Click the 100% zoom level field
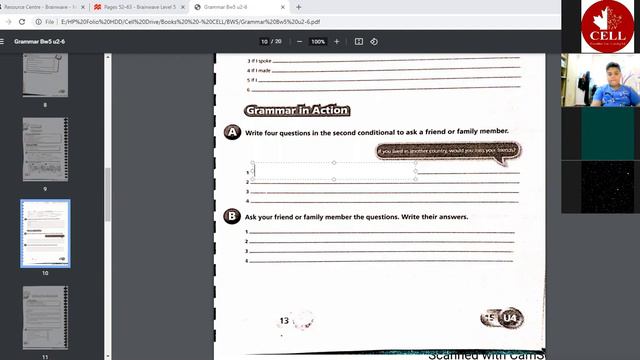 (x=318, y=42)
